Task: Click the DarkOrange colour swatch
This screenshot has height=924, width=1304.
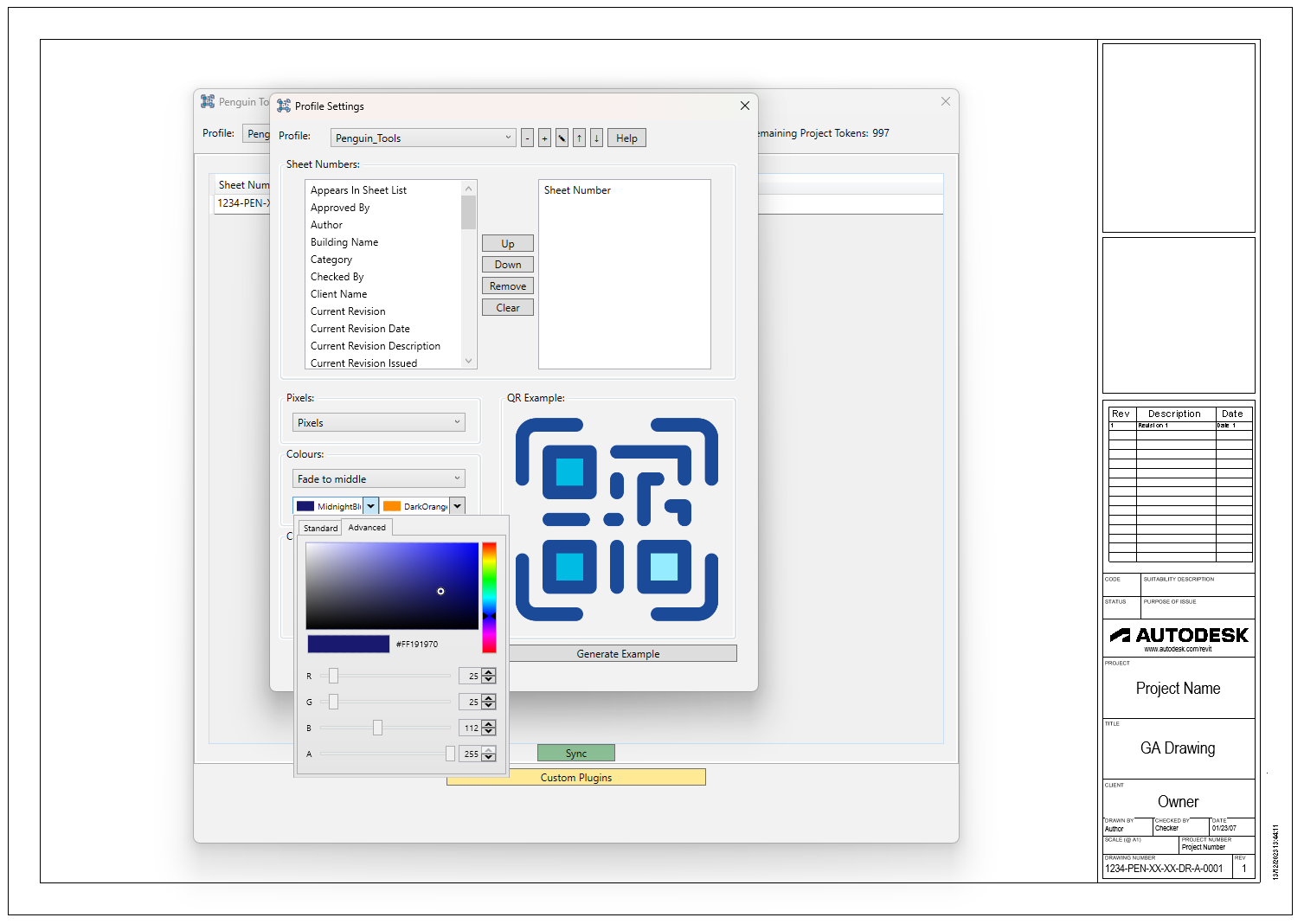Action: (x=392, y=506)
